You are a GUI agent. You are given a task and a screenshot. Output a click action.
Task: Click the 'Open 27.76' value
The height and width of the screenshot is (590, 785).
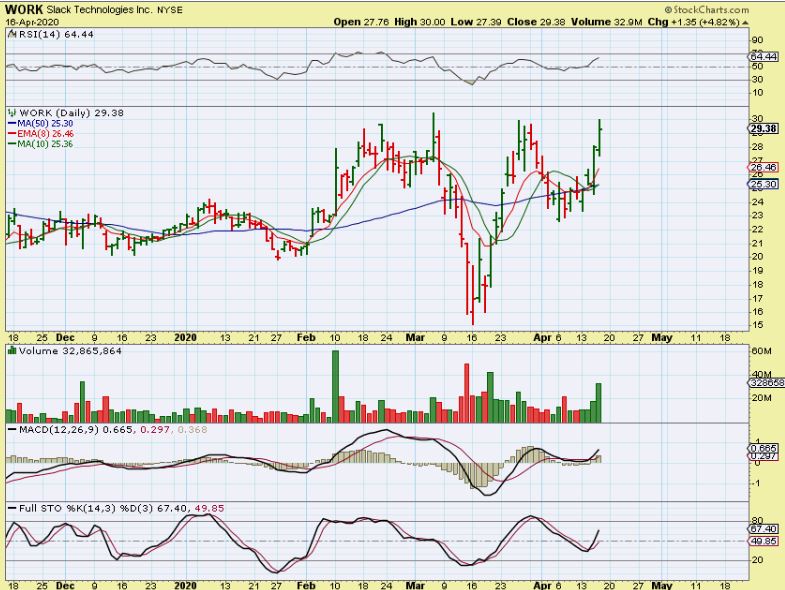tap(361, 22)
